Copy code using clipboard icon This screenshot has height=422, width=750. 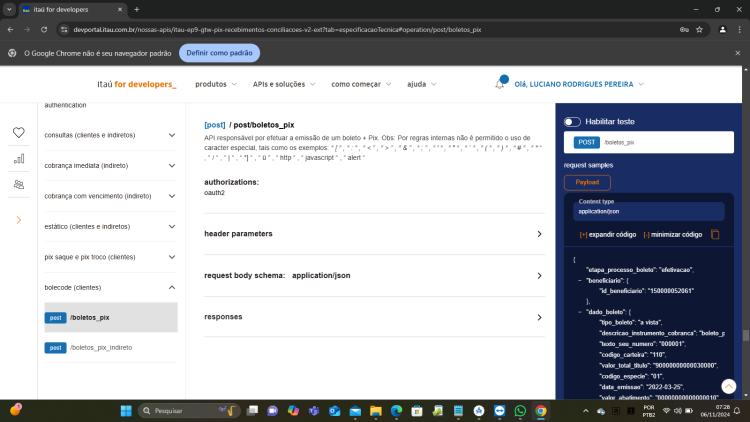click(715, 234)
